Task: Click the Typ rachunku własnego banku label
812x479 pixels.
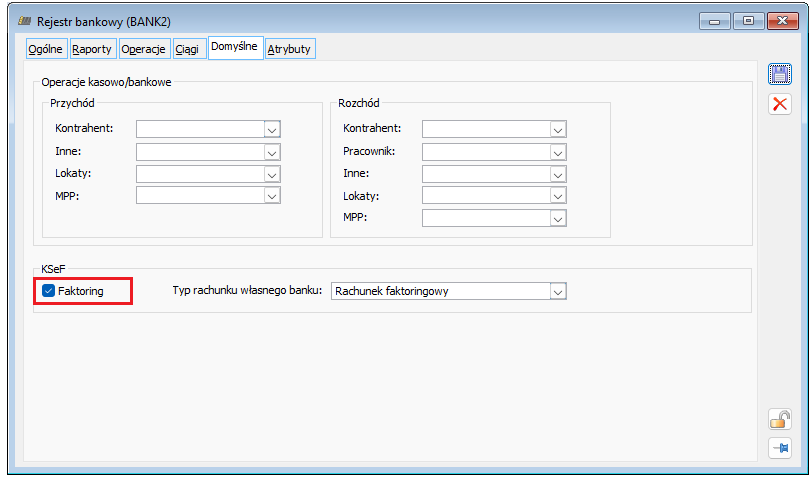Action: [247, 291]
